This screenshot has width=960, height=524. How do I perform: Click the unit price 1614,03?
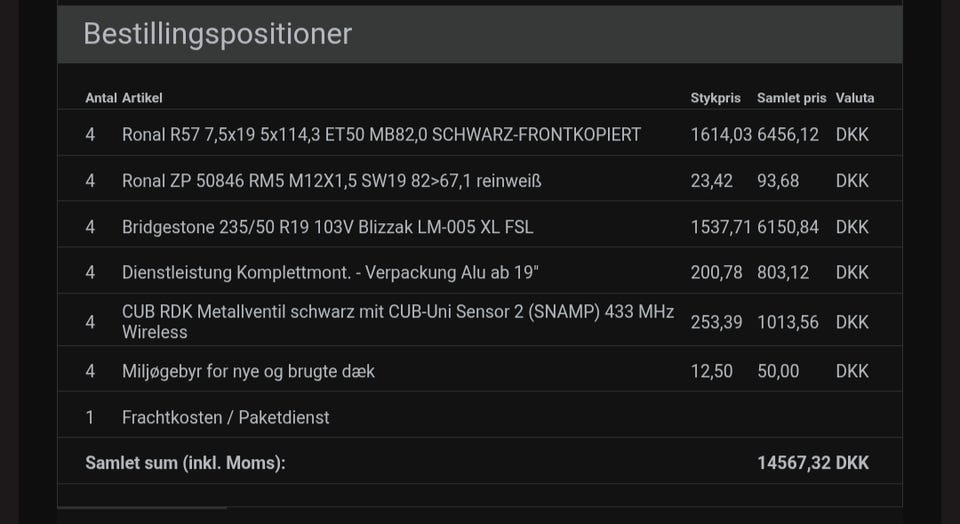(x=720, y=134)
